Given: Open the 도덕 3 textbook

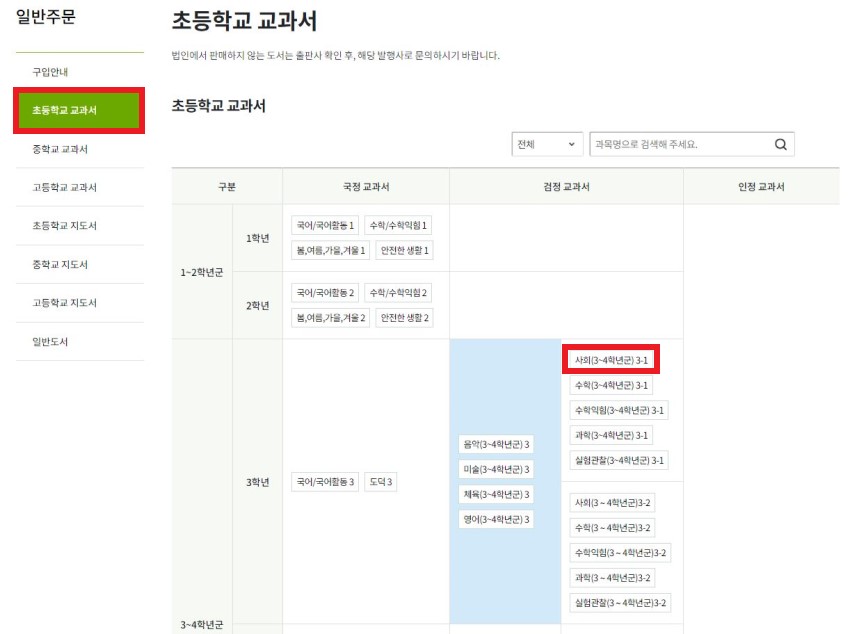Looking at the screenshot, I should click(378, 481).
